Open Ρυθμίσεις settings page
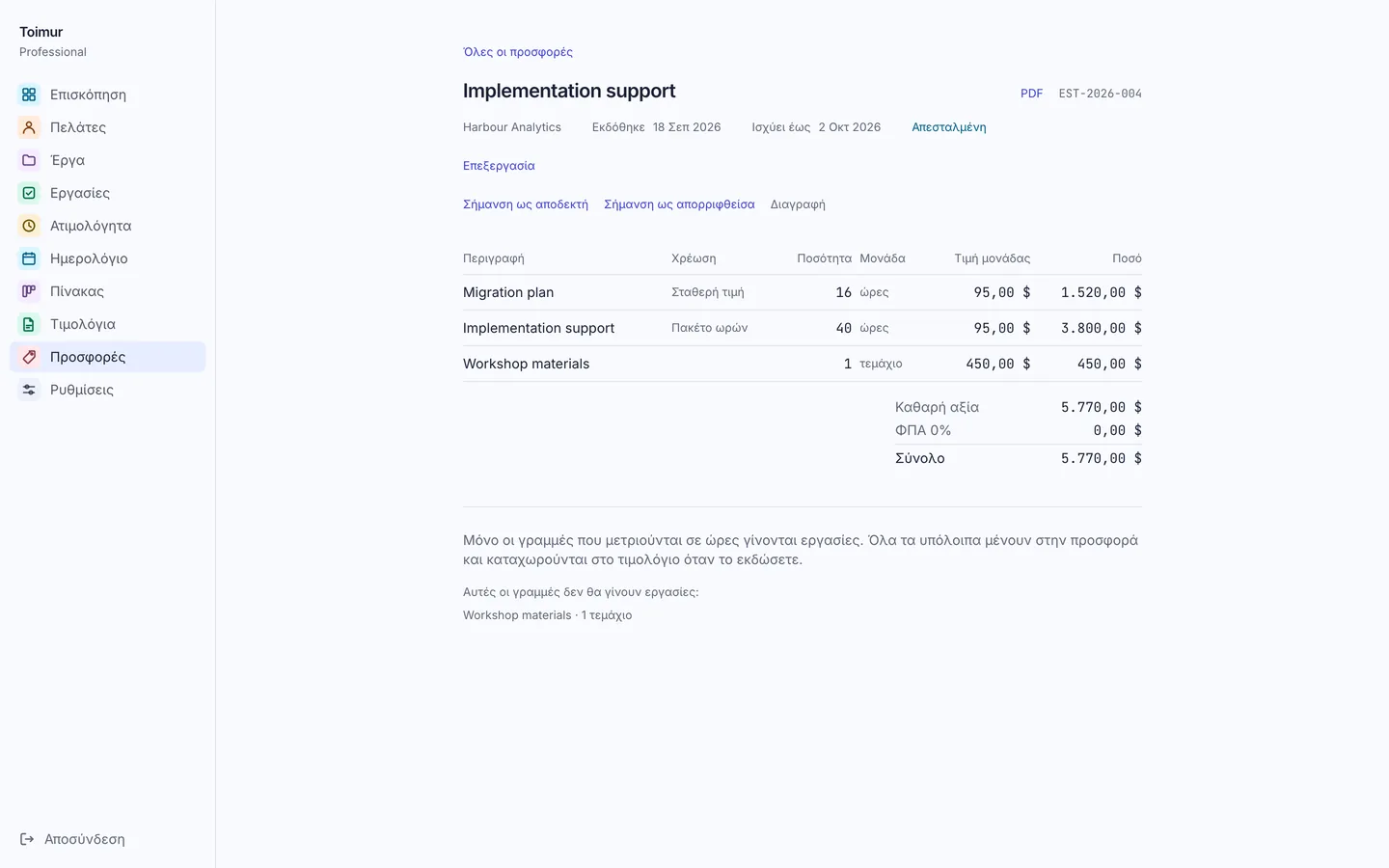 tap(107, 390)
